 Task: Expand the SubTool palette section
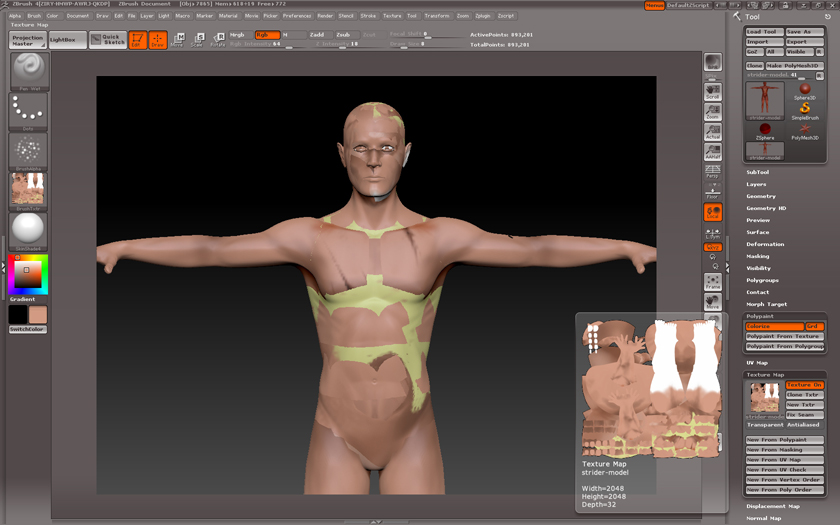pyautogui.click(x=757, y=172)
